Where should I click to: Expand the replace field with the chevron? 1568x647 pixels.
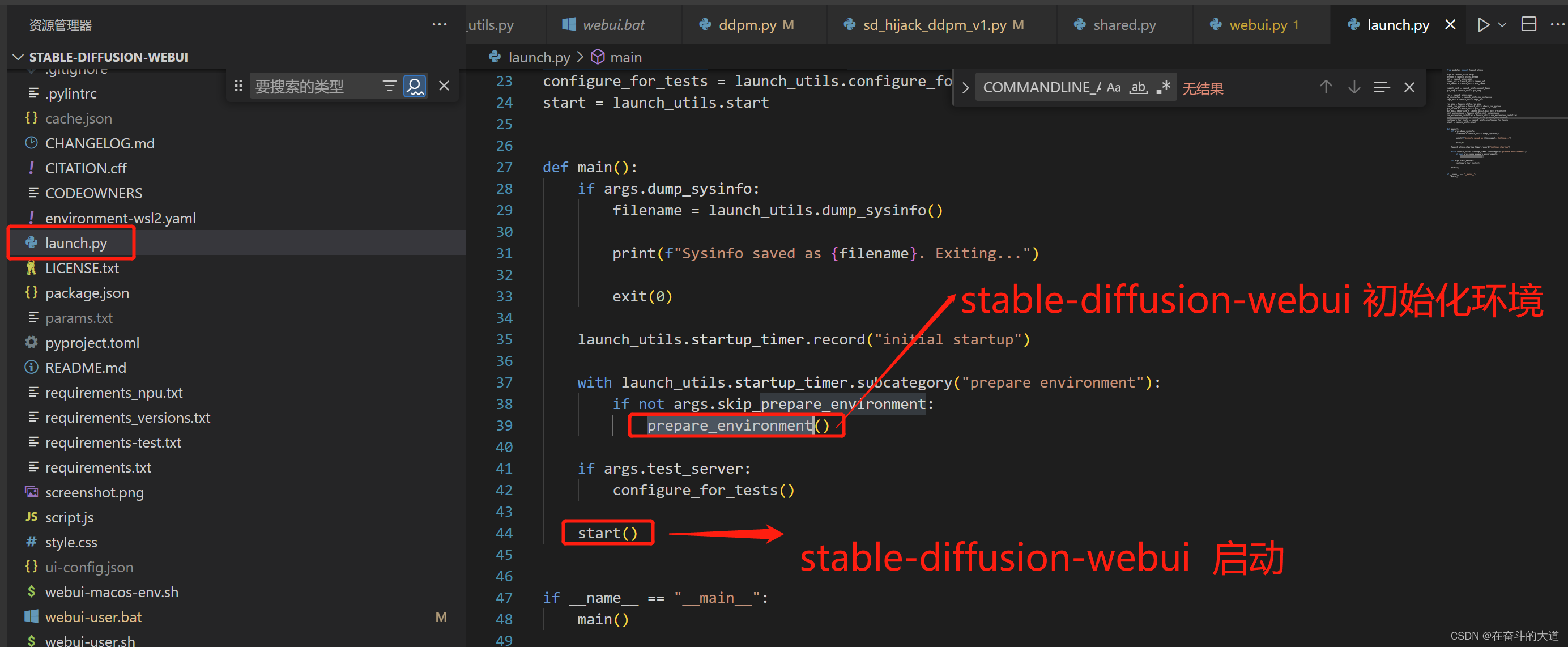965,87
